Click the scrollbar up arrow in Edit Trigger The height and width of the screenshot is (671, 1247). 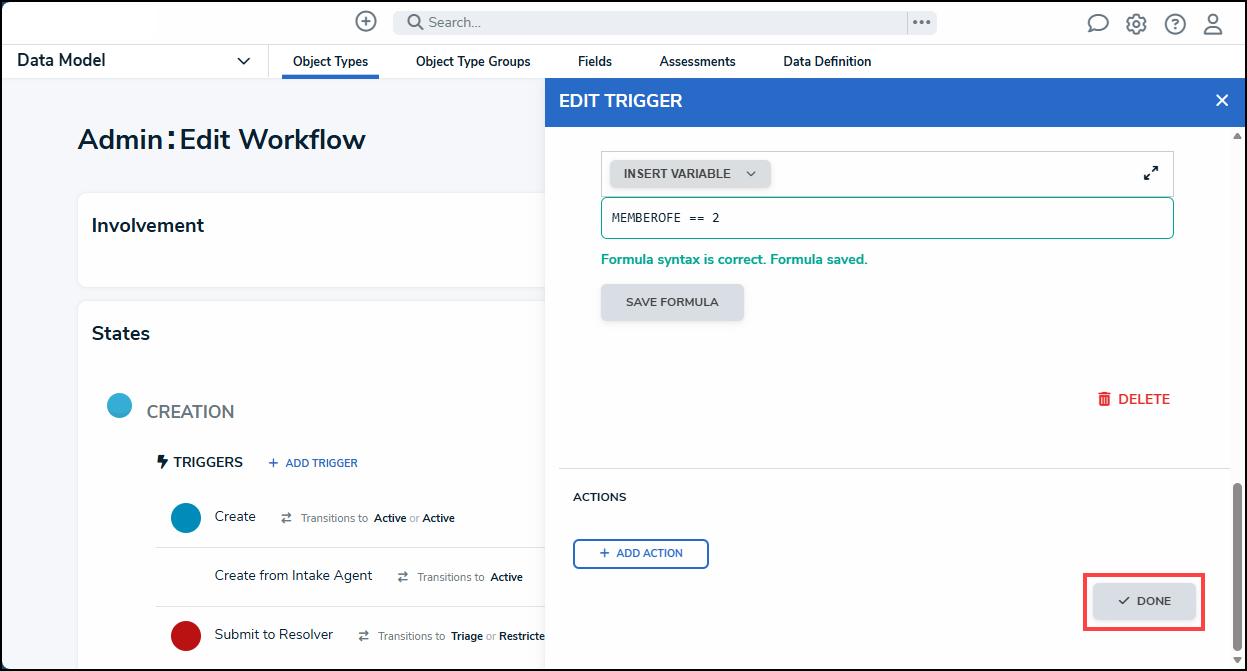[1237, 135]
